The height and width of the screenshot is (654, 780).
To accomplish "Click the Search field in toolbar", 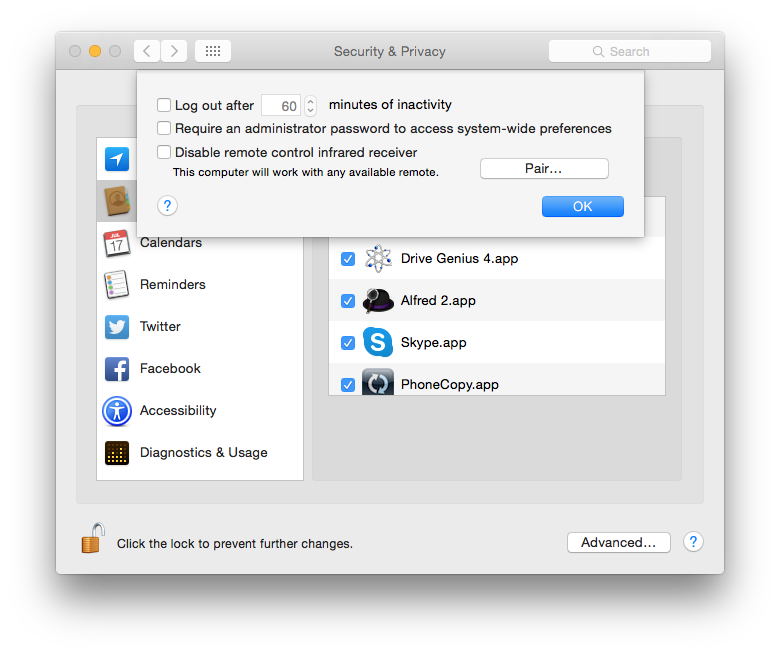I will [630, 51].
